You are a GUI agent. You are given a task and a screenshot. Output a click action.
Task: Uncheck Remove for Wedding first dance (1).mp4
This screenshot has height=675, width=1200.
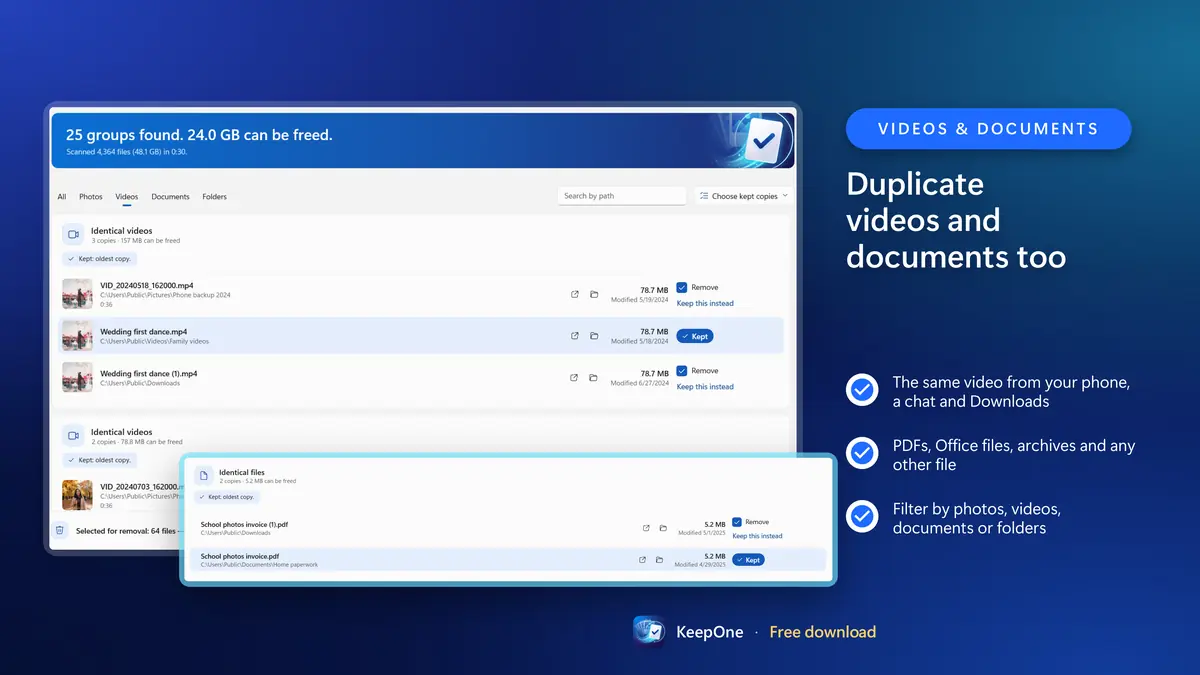(682, 371)
